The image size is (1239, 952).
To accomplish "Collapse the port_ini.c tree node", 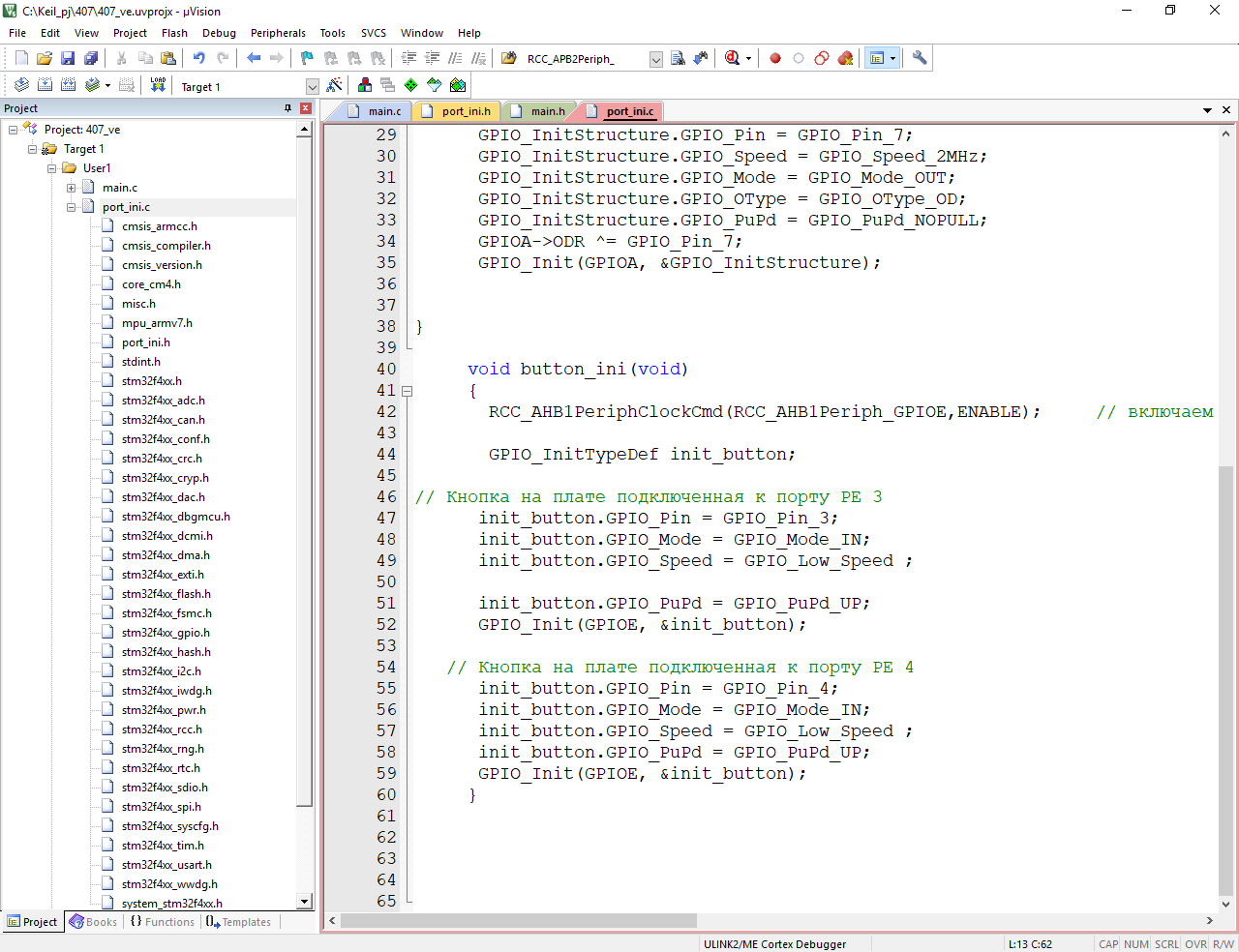I will point(71,207).
